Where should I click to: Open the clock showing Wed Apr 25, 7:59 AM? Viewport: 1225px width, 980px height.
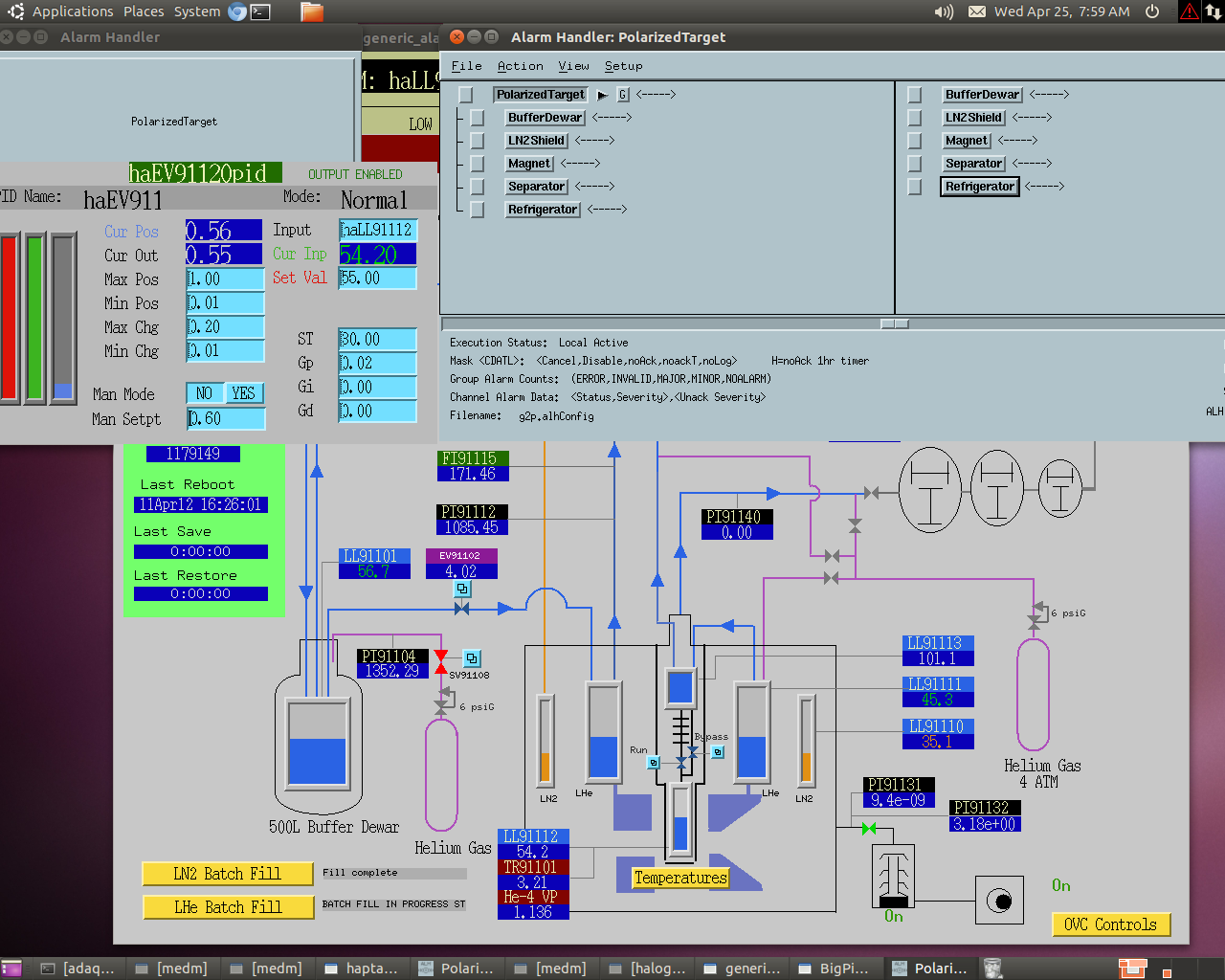[x=1061, y=11]
